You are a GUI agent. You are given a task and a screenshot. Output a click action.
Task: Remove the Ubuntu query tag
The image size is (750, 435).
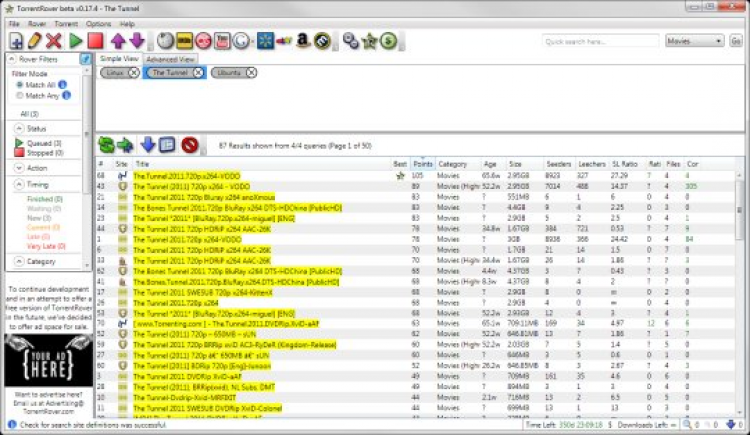click(251, 73)
